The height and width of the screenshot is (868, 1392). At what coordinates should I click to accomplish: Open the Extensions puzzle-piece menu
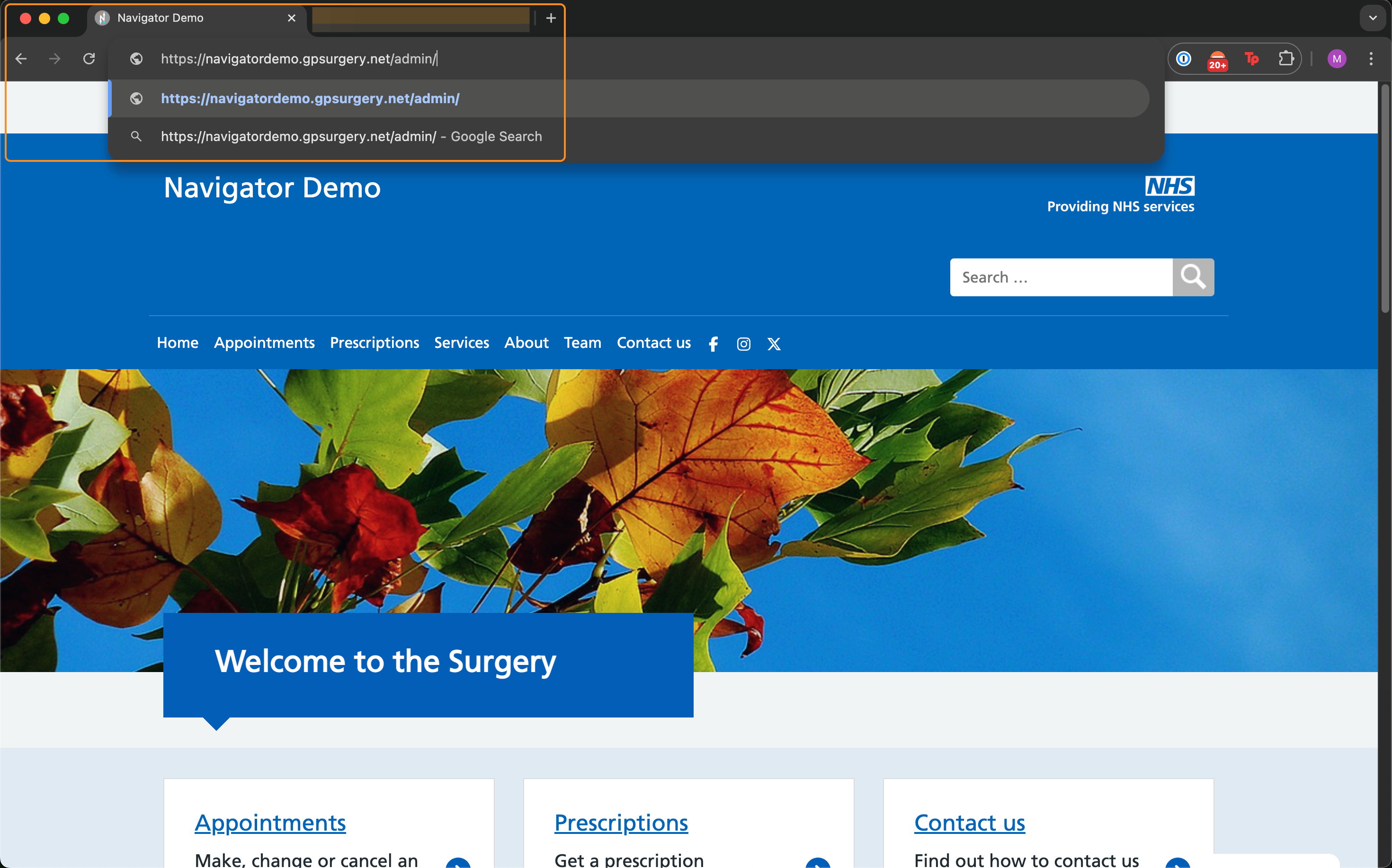coord(1286,59)
